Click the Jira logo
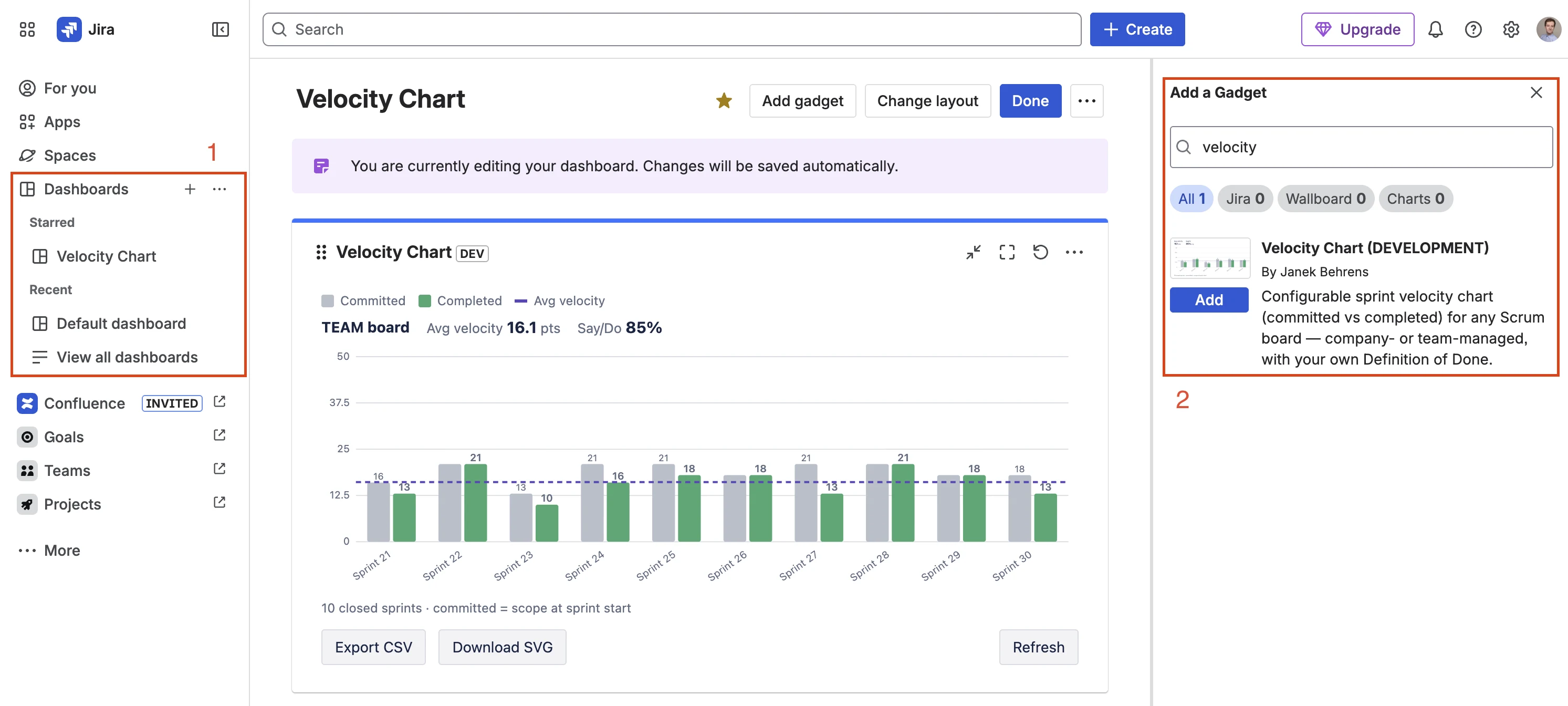Viewport: 1568px width, 706px height. (x=69, y=29)
